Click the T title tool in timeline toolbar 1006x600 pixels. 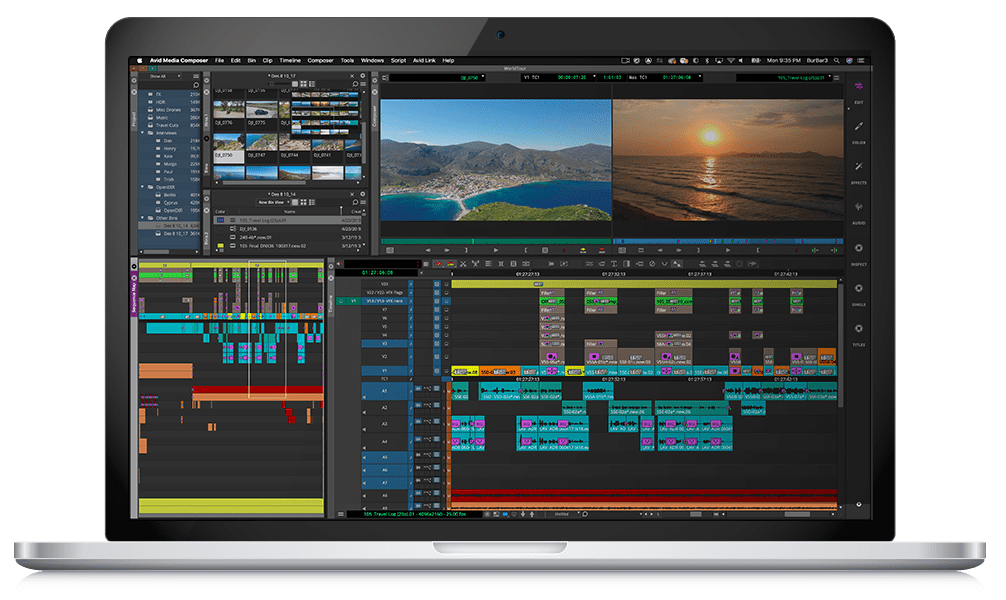(614, 264)
